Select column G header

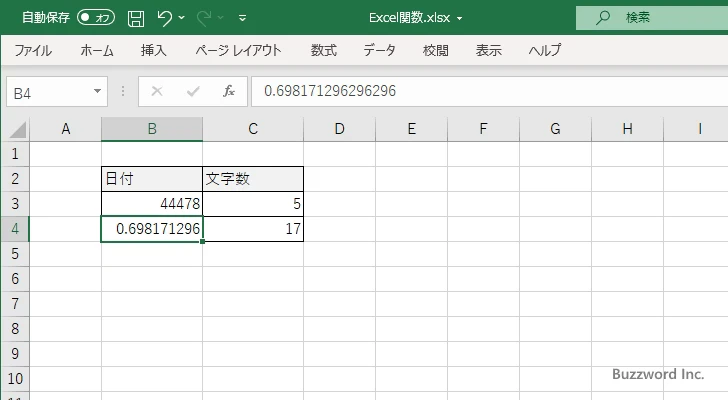click(555, 129)
